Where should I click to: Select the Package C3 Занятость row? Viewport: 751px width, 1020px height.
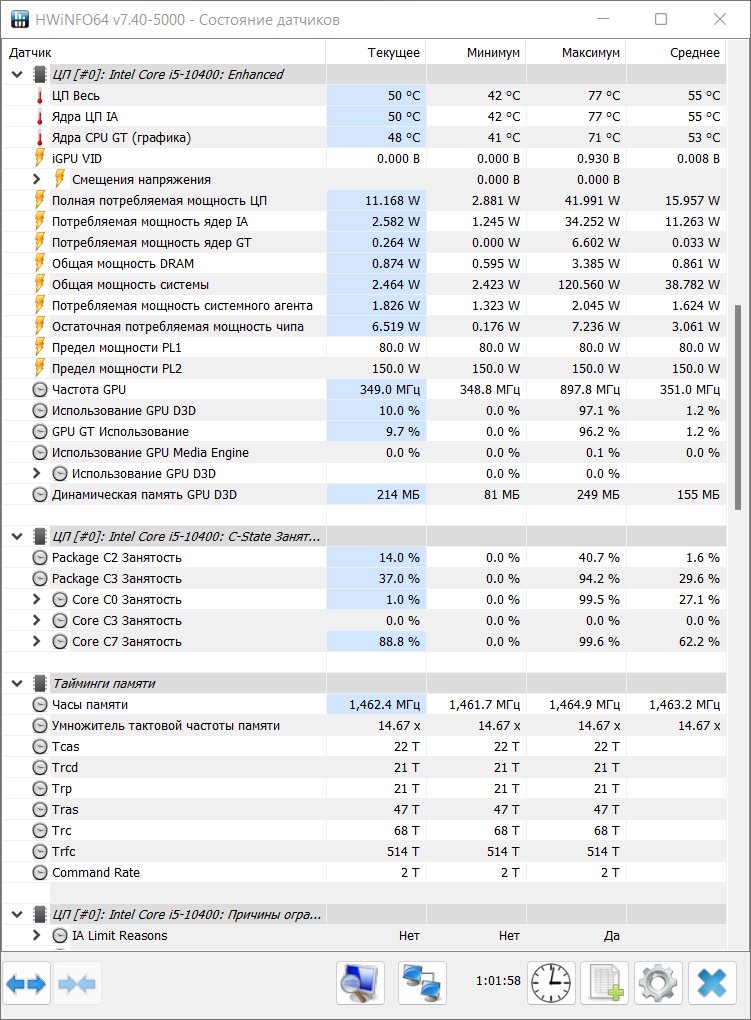click(x=364, y=578)
